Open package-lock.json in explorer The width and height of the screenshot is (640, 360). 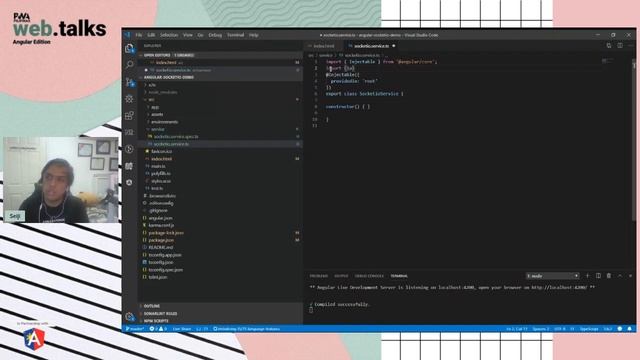point(220,233)
